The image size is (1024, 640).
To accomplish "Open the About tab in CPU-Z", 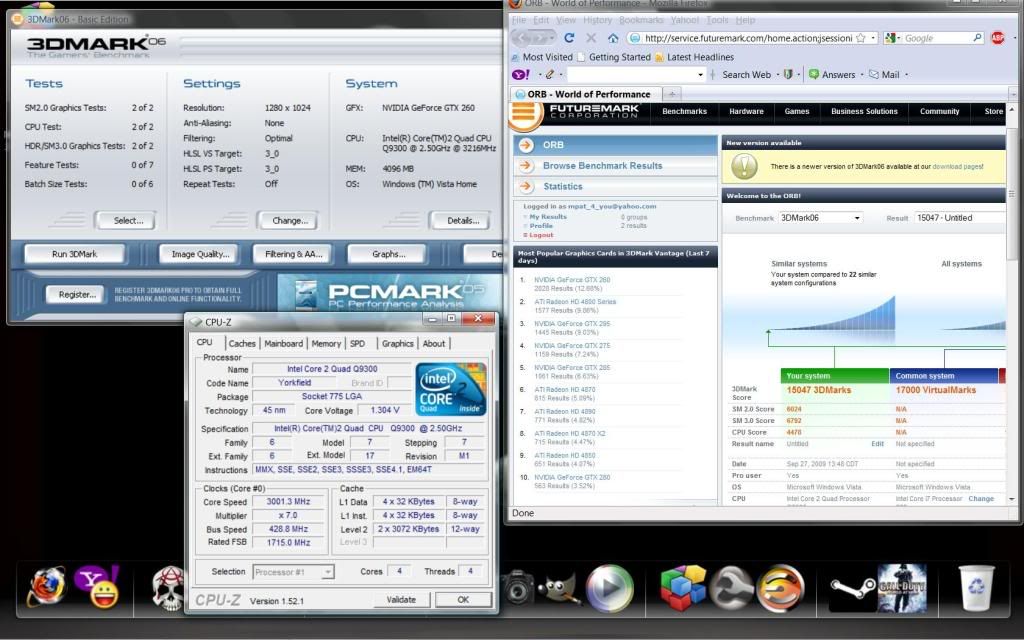I will point(434,343).
